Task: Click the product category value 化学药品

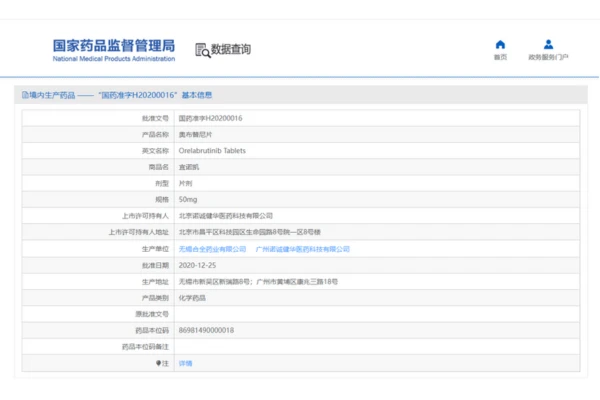Action: (x=193, y=297)
